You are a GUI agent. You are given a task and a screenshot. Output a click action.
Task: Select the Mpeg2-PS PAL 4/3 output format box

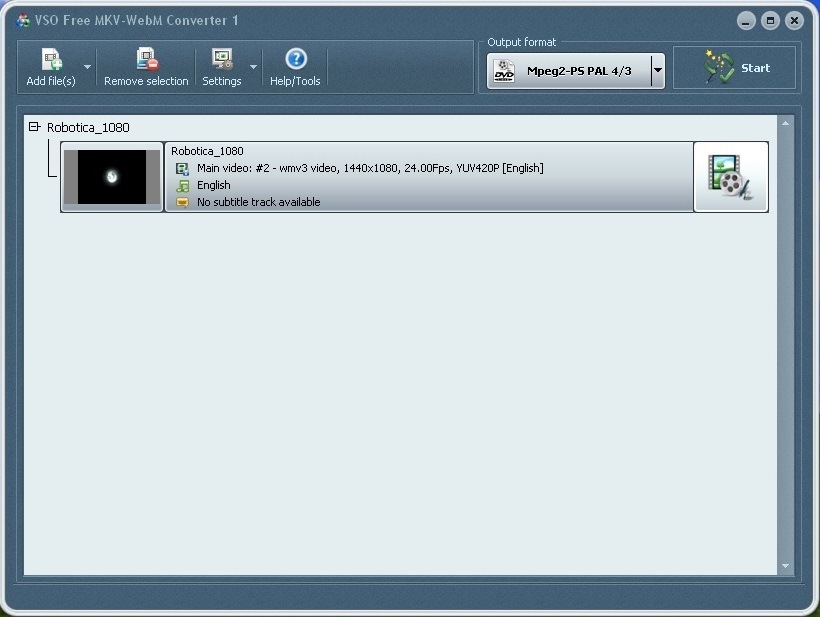[x=575, y=71]
